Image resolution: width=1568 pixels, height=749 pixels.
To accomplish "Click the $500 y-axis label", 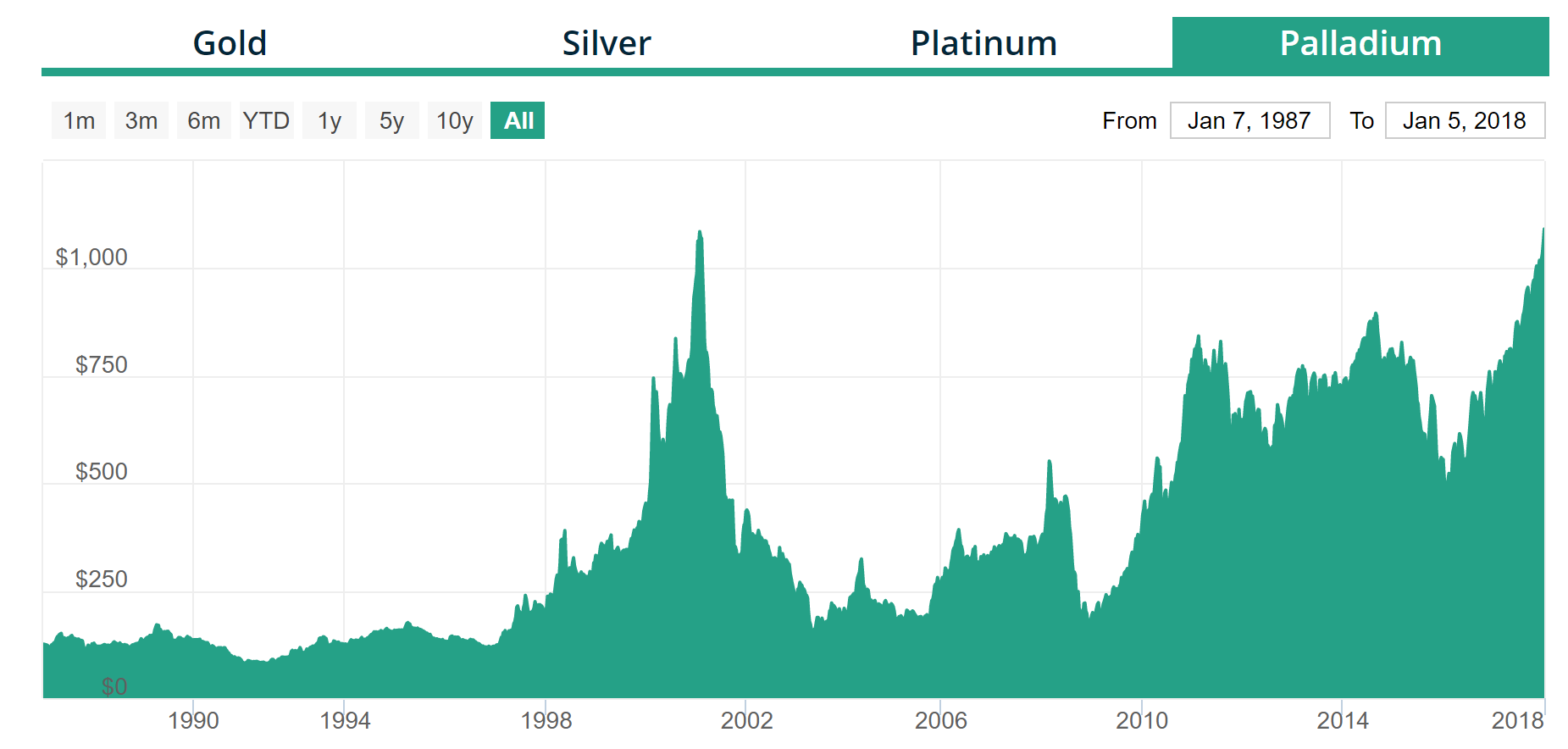I will [x=102, y=471].
